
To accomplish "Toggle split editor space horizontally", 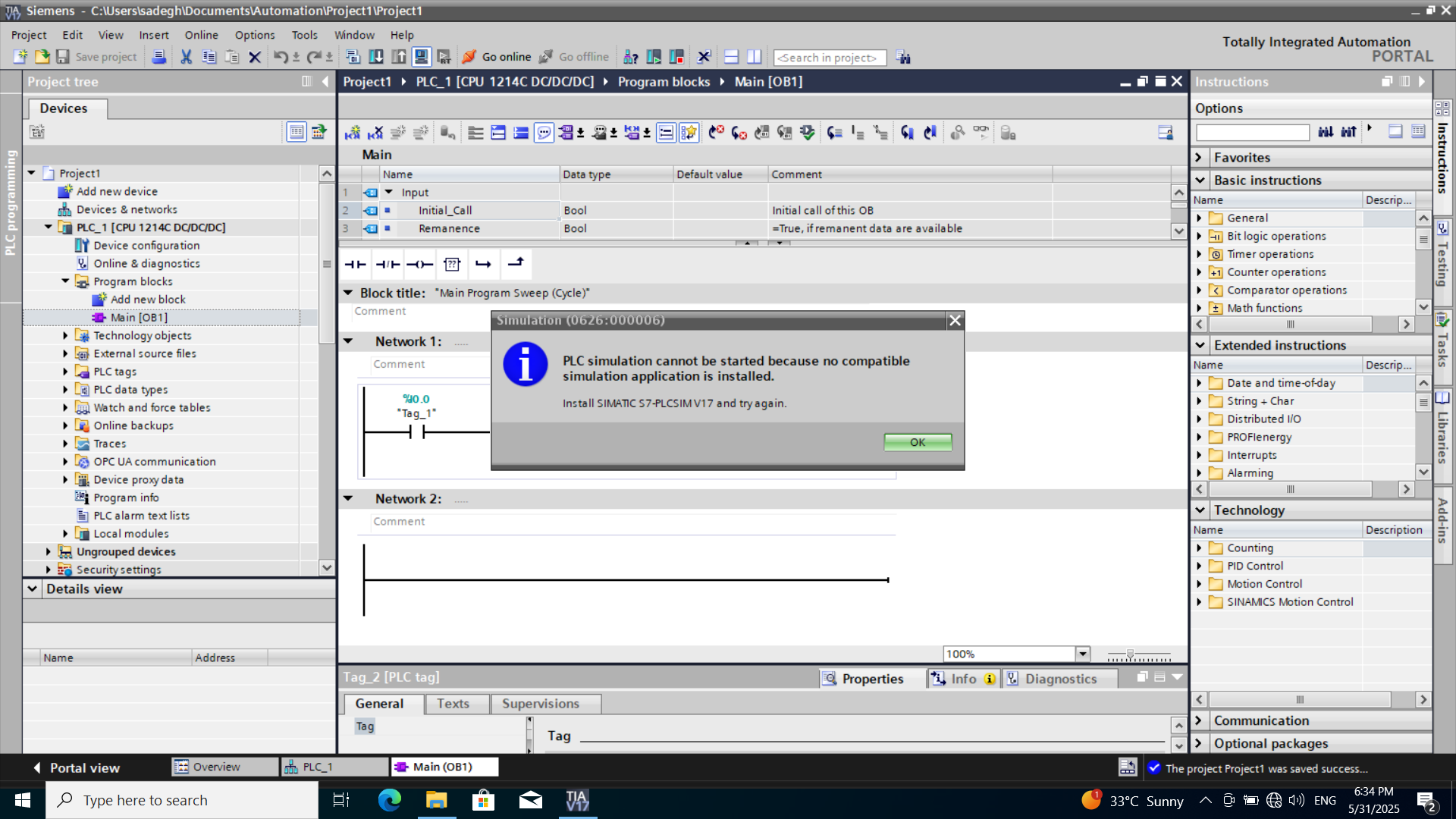I will coord(731,57).
